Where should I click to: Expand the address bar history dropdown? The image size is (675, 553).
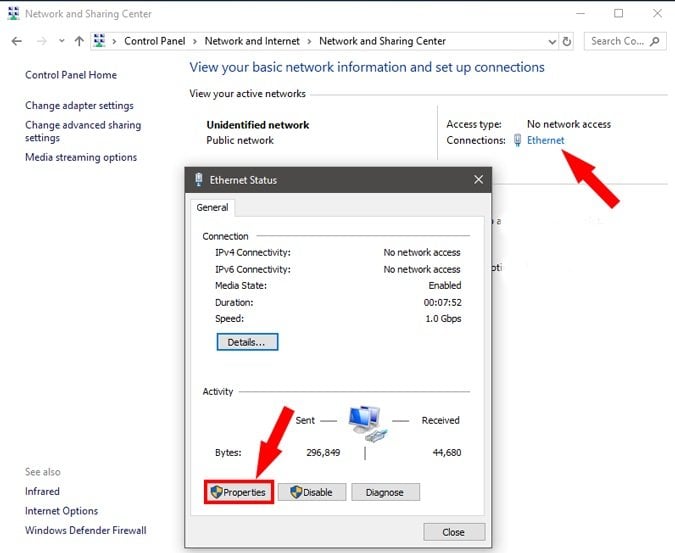pos(552,42)
